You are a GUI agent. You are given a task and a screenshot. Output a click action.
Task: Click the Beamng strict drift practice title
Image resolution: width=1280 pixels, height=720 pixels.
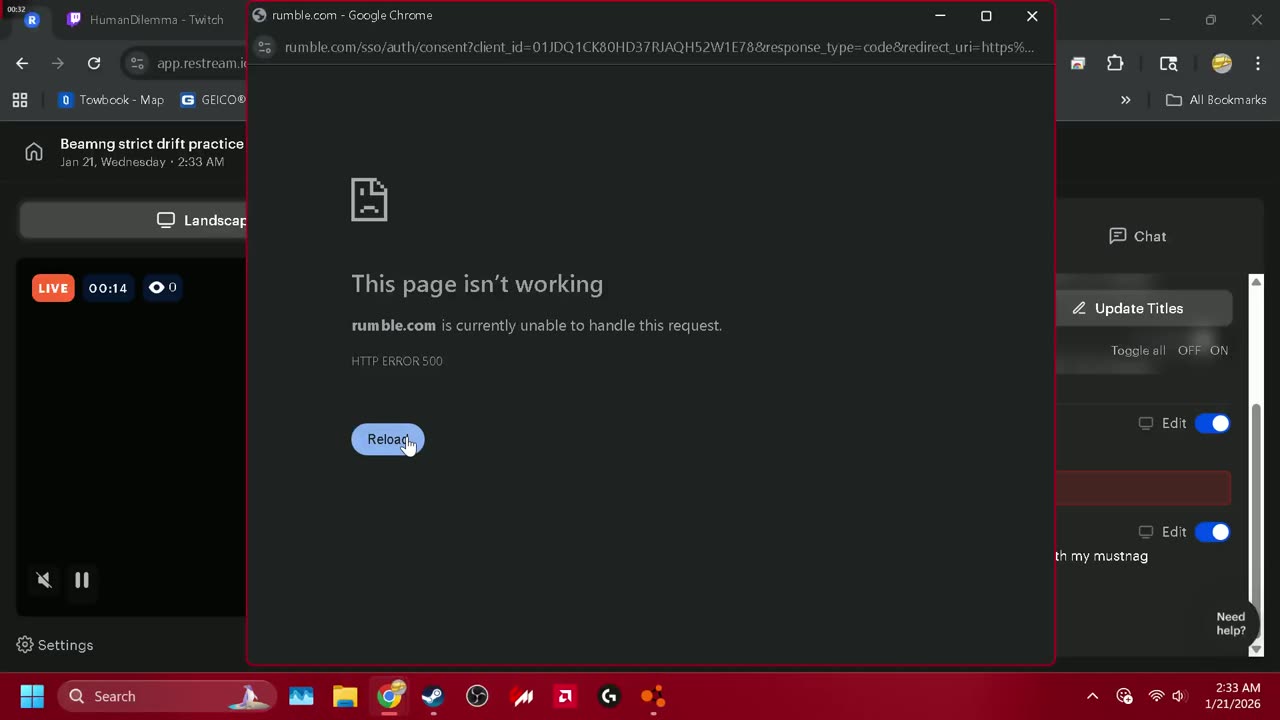(x=152, y=144)
